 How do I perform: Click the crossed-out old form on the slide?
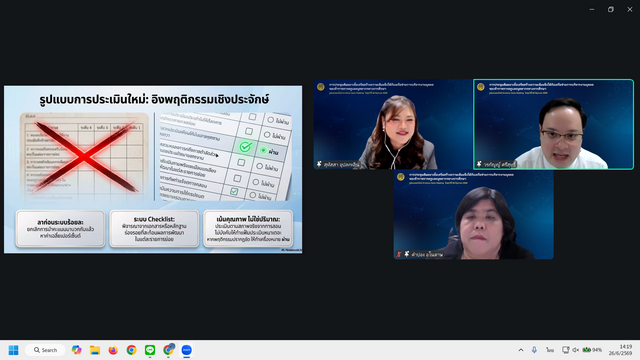coord(84,157)
